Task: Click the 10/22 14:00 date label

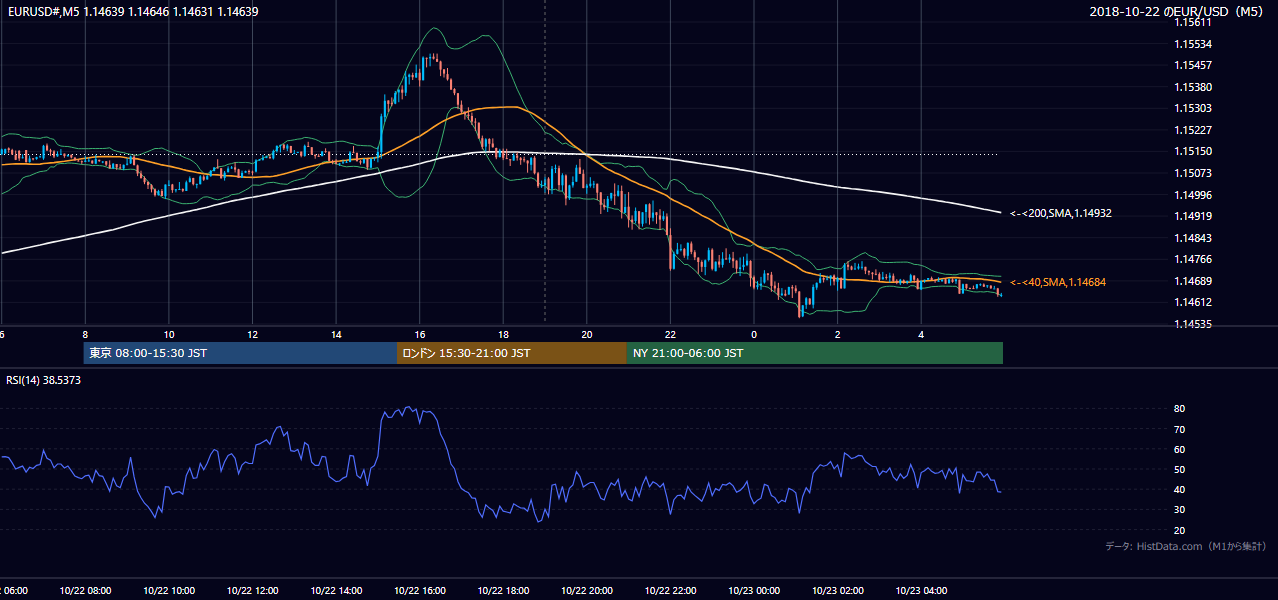Action: [x=336, y=591]
